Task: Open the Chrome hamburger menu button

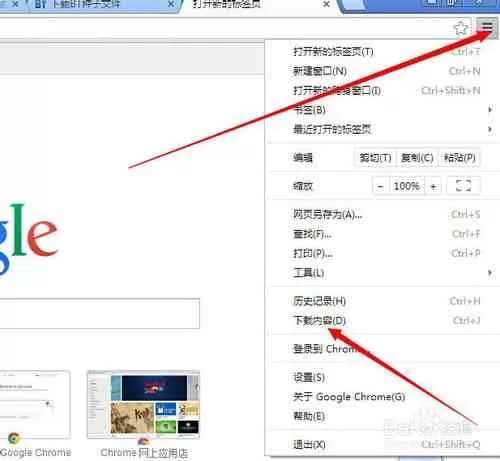Action: (487, 27)
